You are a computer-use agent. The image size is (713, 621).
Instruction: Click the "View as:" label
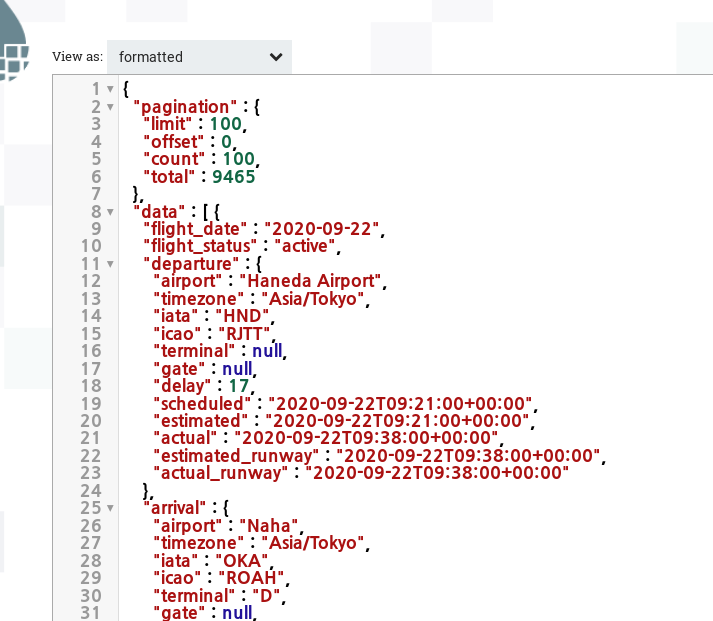[x=78, y=56]
